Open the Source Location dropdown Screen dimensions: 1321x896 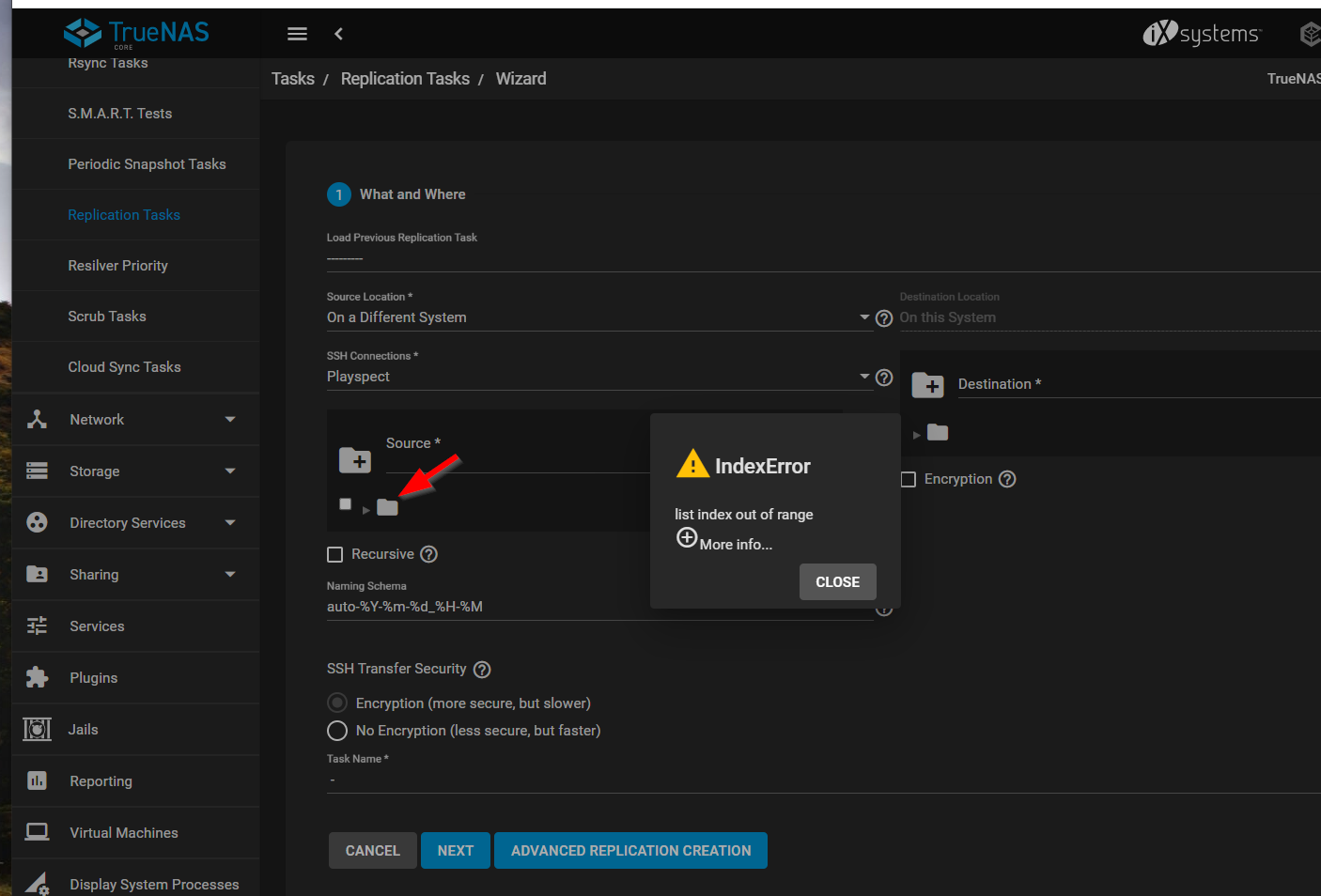click(598, 317)
